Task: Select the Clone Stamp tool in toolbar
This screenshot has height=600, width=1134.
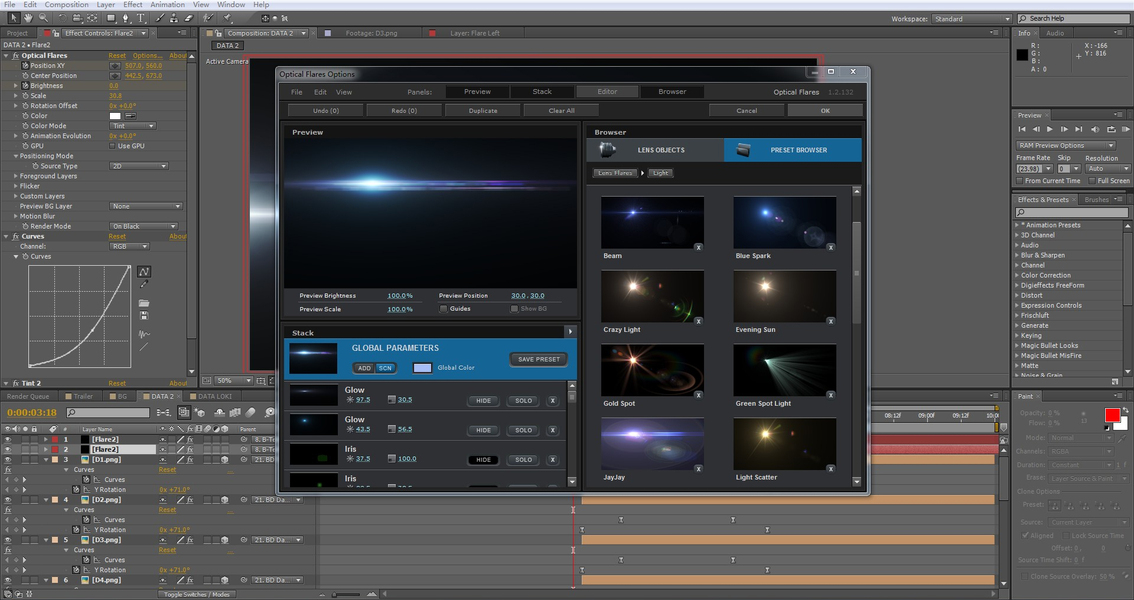Action: (x=174, y=18)
